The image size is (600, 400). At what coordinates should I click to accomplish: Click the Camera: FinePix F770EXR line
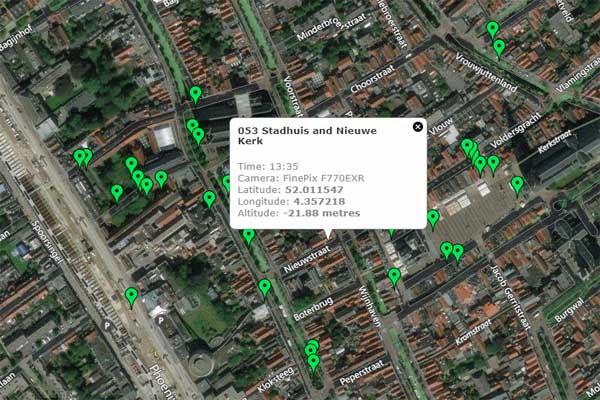[x=301, y=178]
